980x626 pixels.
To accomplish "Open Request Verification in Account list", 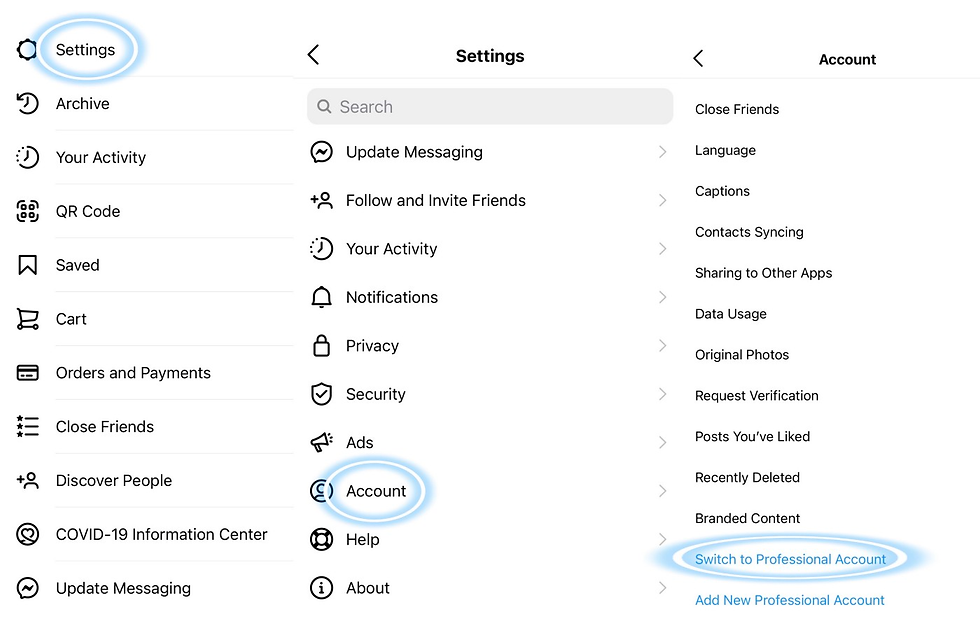I will click(756, 396).
